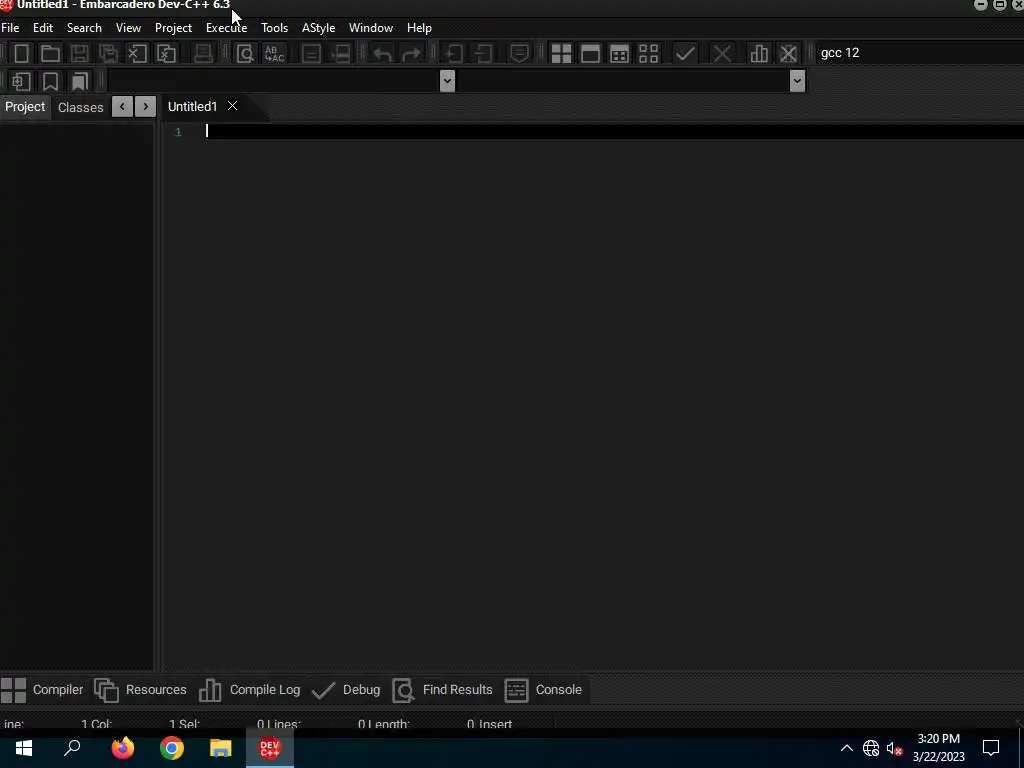This screenshot has height=768, width=1024.
Task: Click the Goto Bookmark icon
Action: click(80, 82)
